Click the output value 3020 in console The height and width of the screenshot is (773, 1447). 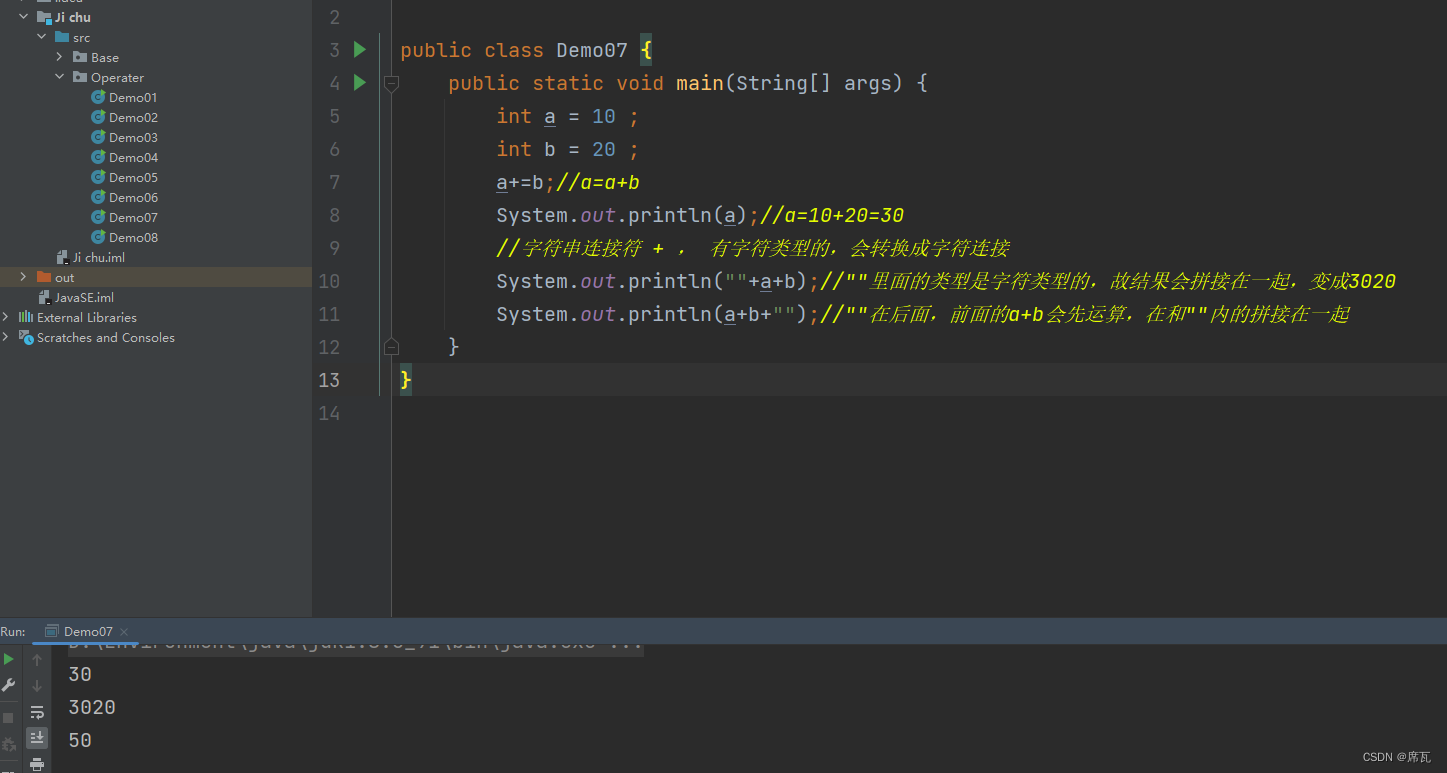tap(92, 707)
